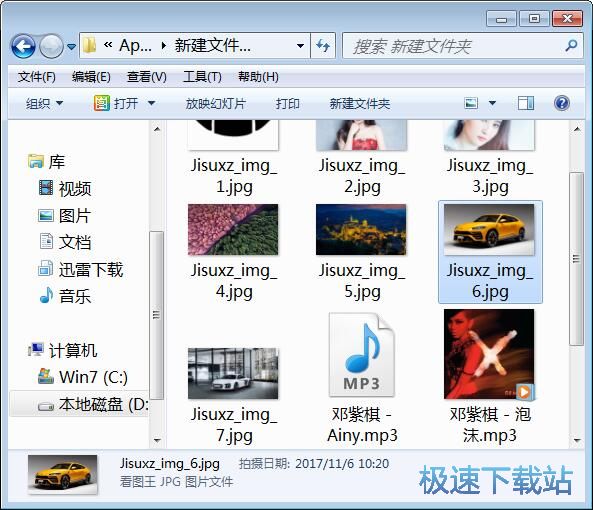This screenshot has height=510, width=593.
Task: Click the blue help question icon
Action: click(562, 103)
